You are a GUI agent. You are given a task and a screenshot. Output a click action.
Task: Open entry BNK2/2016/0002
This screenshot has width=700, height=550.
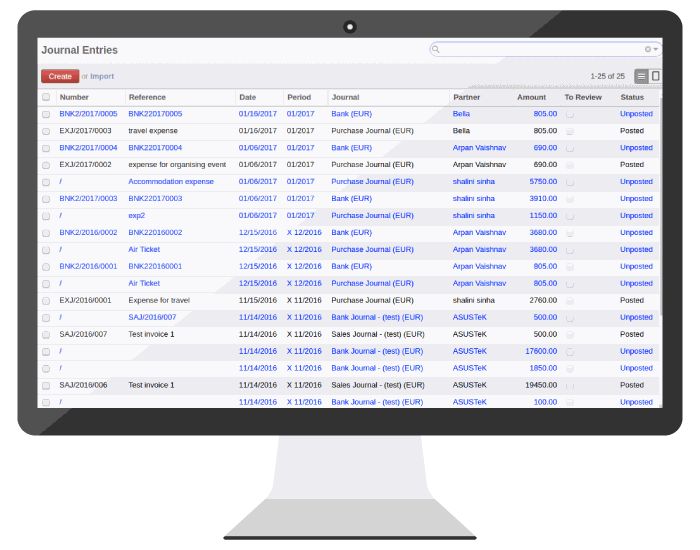tap(88, 233)
